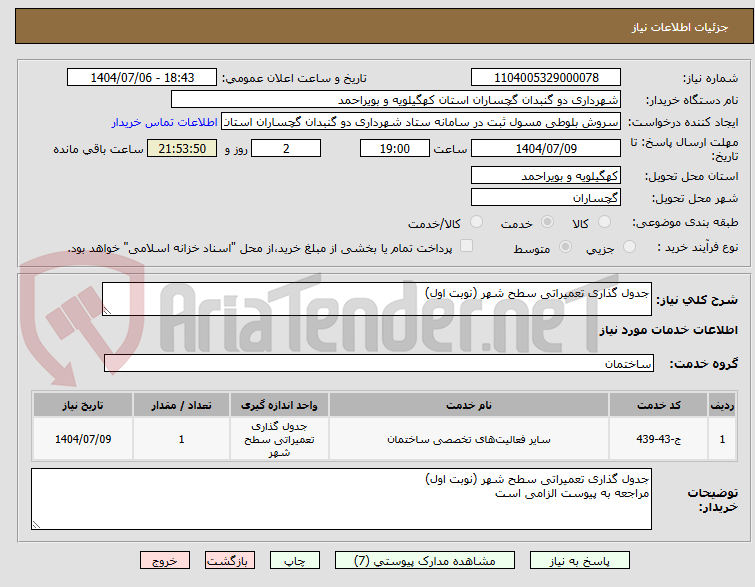Select the متوسط purchase type radio
Screen dimensions: 755x587
pyautogui.click(x=565, y=247)
